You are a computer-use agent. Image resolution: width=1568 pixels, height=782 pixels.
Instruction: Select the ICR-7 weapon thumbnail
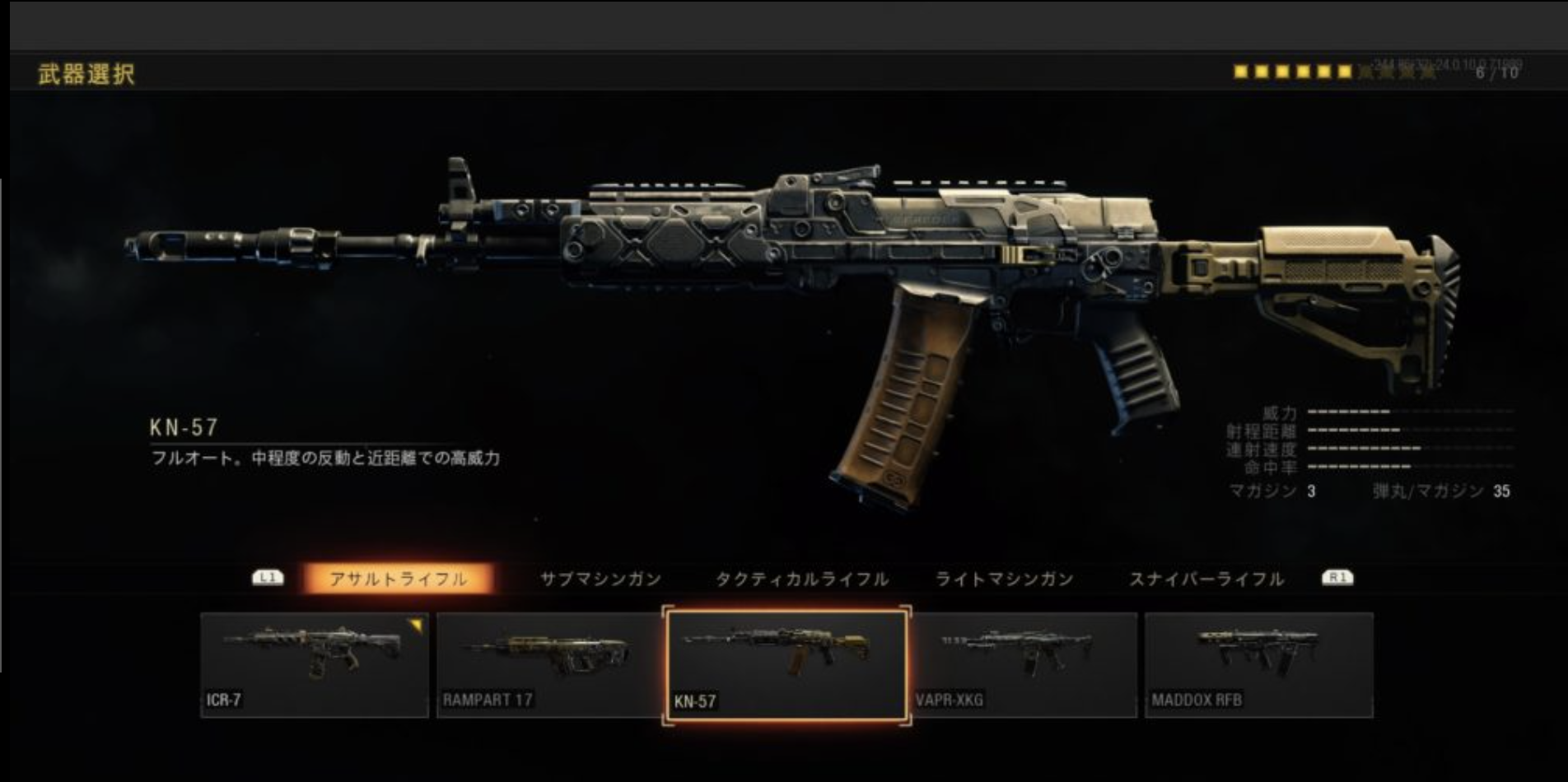click(x=315, y=665)
